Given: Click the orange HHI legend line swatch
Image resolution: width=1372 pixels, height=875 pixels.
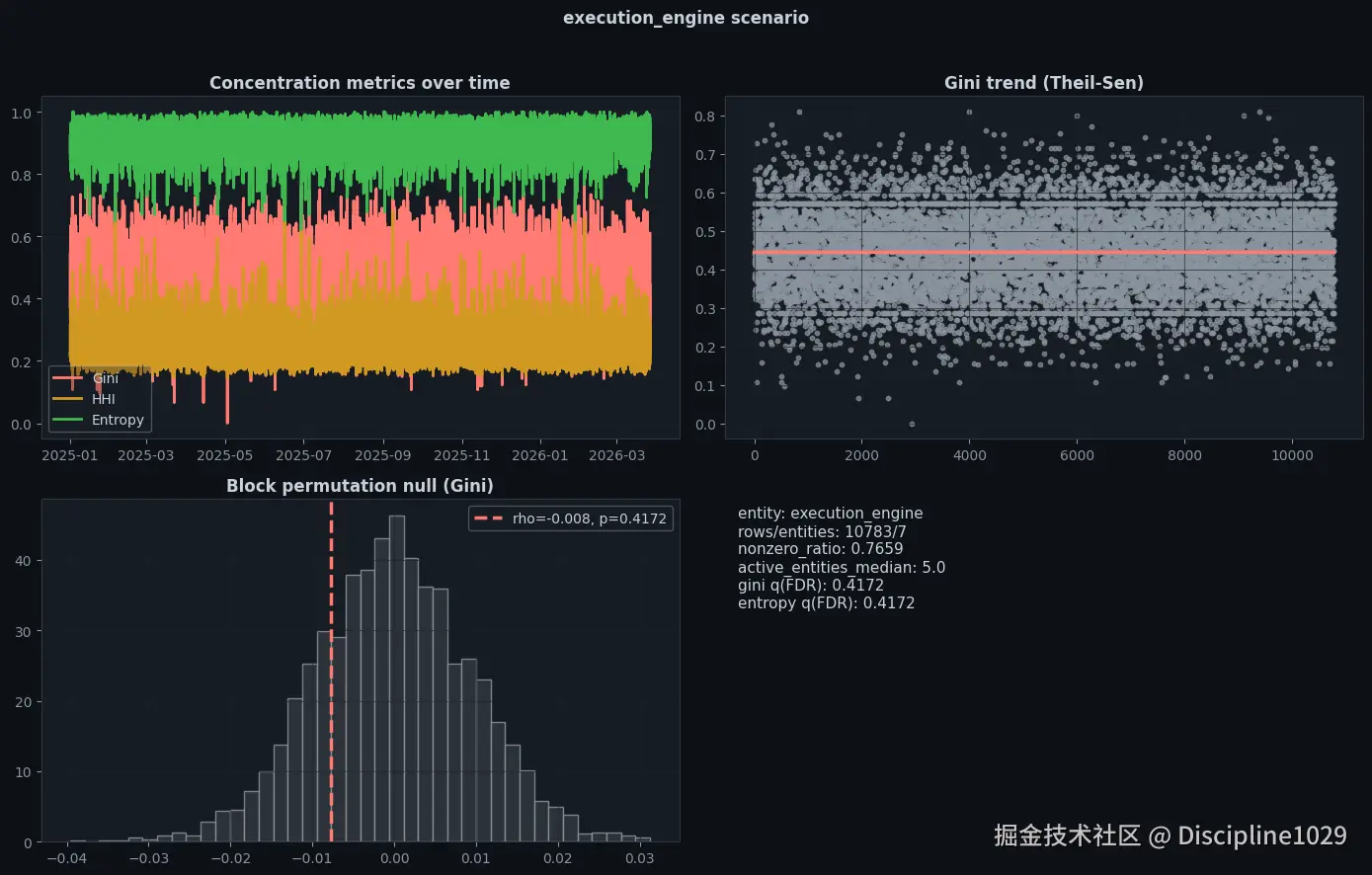Looking at the screenshot, I should pyautogui.click(x=69, y=399).
